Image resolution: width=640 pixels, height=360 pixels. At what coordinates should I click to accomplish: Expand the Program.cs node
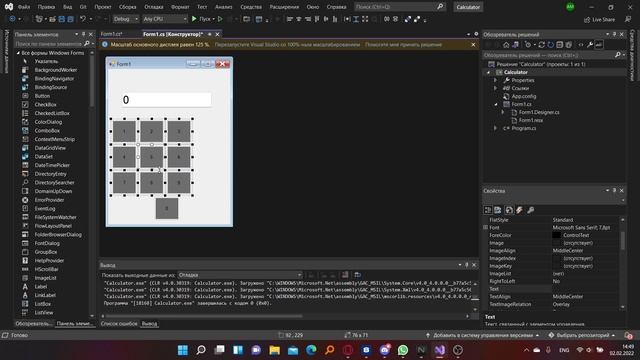pos(496,128)
